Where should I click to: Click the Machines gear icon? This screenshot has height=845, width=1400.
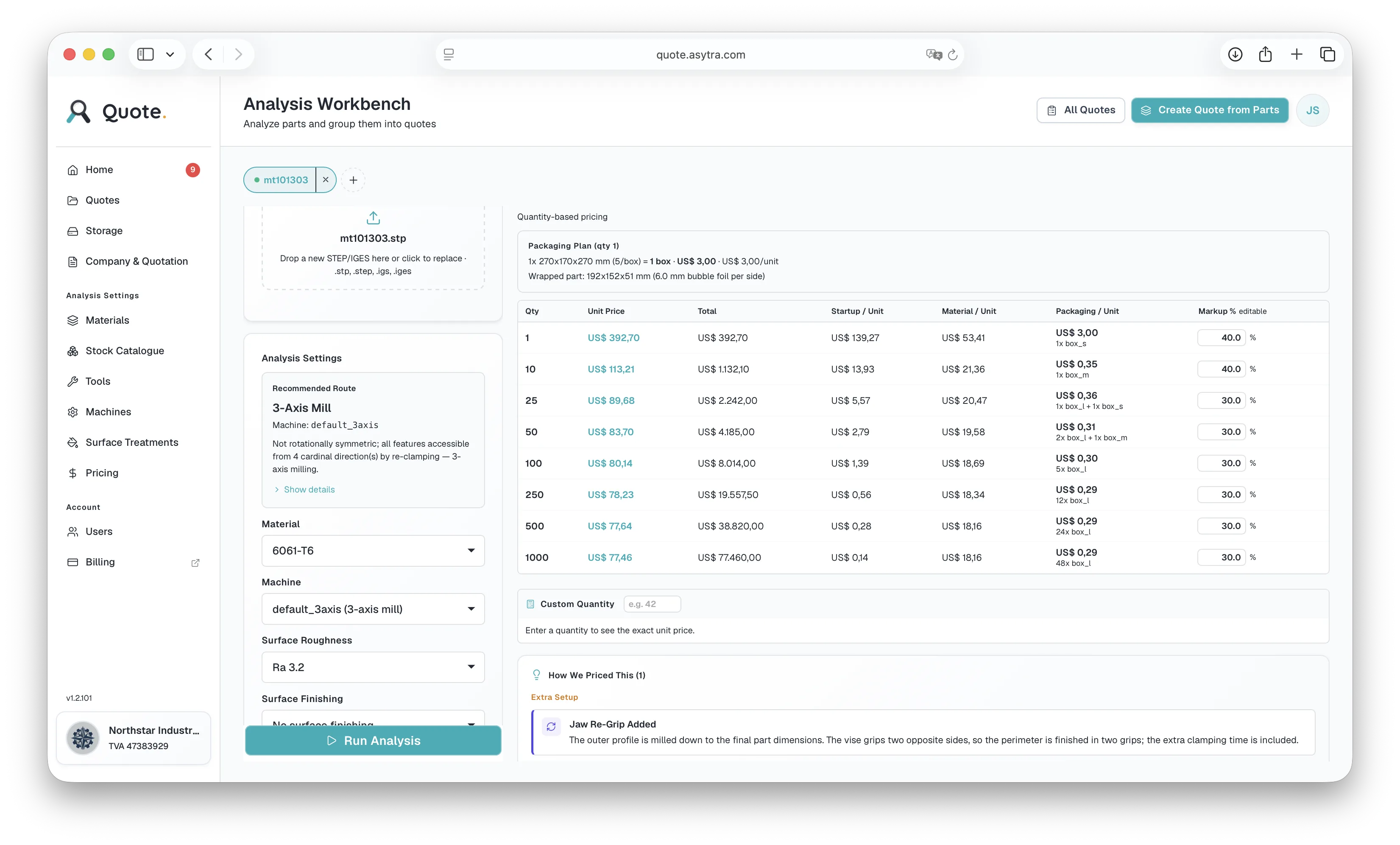pyautogui.click(x=73, y=412)
